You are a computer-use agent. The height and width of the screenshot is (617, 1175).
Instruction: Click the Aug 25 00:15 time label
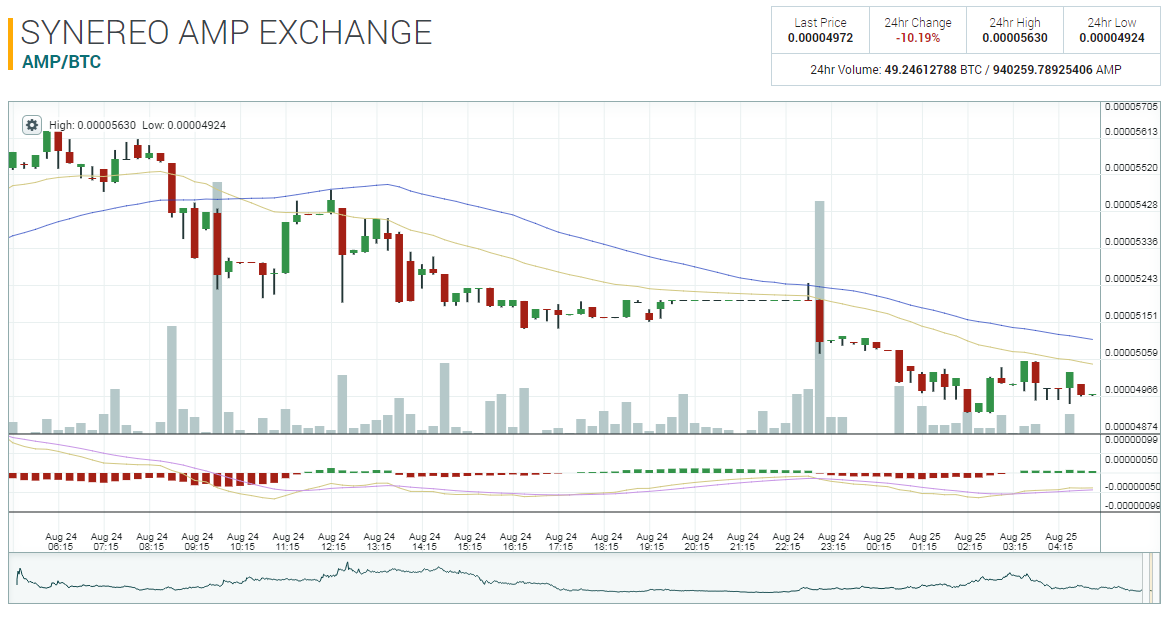(x=879, y=541)
